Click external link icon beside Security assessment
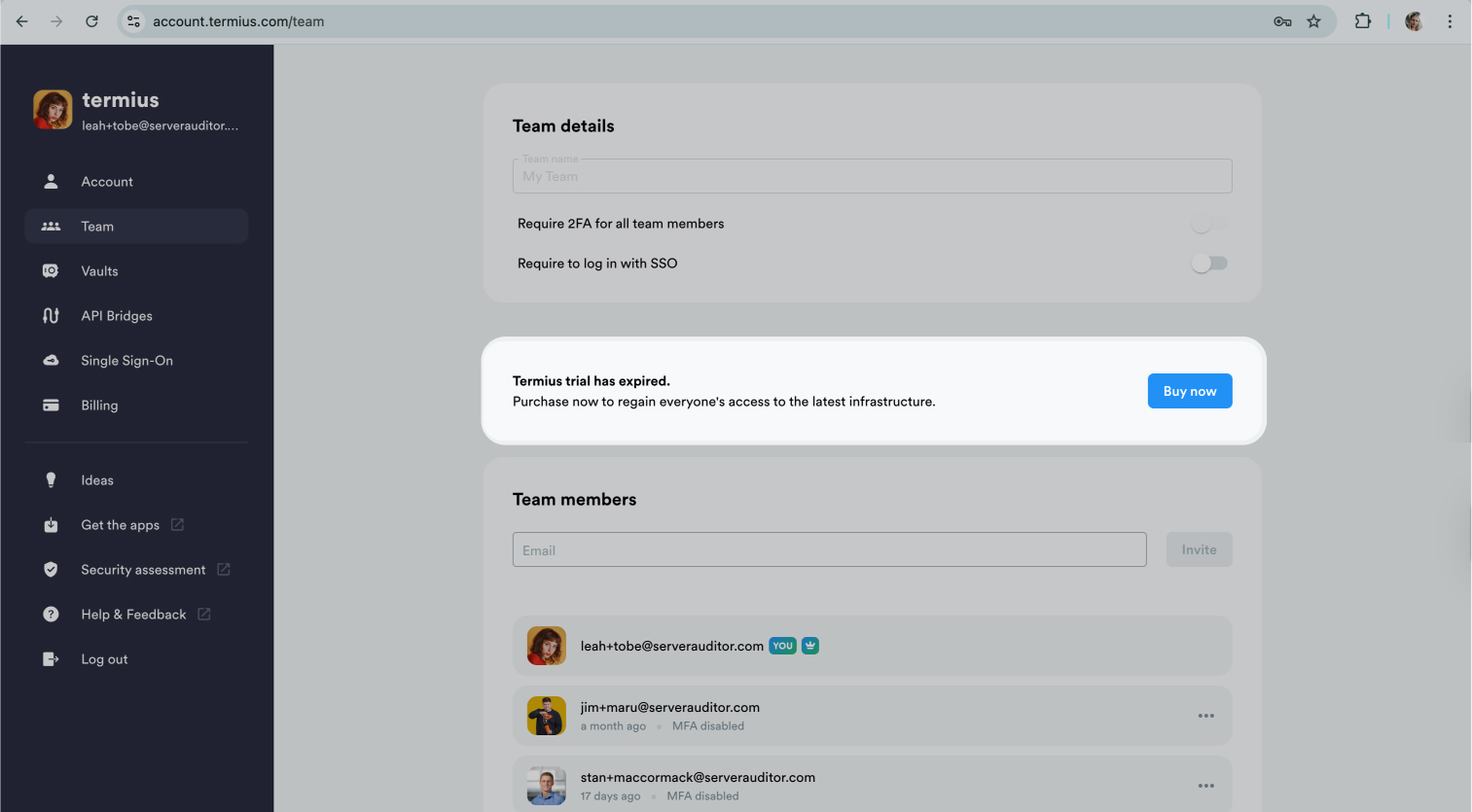This screenshot has width=1472, height=812. 224,570
